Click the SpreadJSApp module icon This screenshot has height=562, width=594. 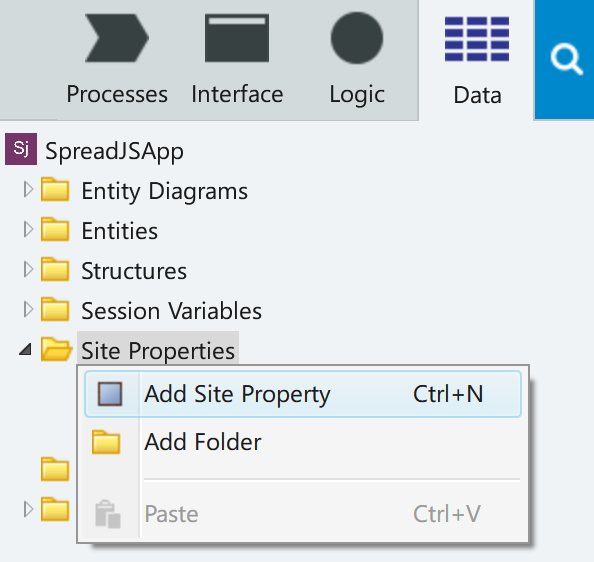point(21,149)
